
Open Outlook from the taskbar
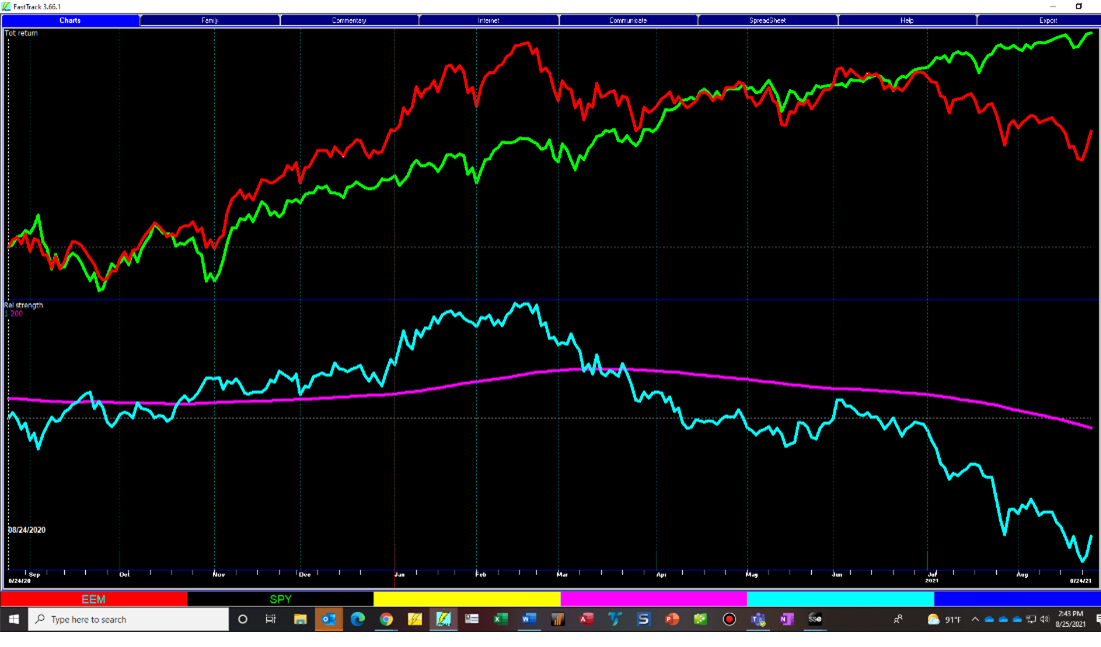click(x=328, y=620)
